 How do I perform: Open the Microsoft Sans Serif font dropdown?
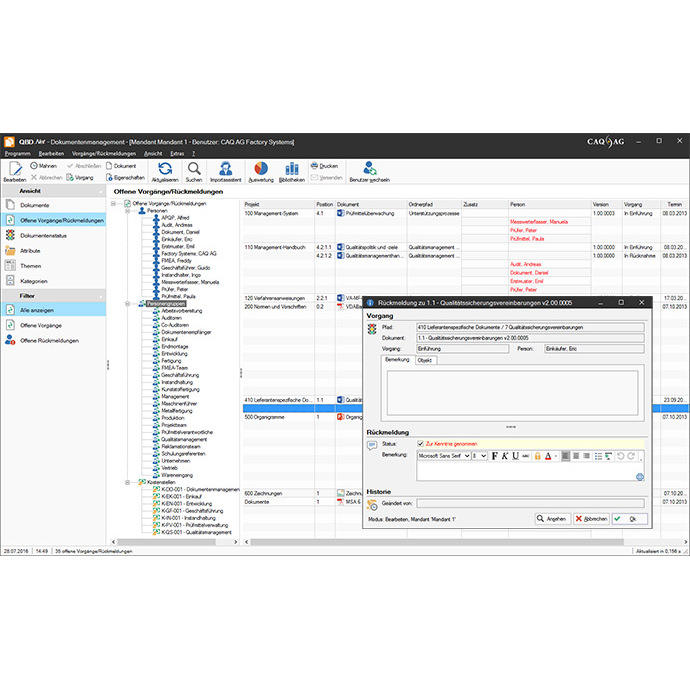[467, 456]
